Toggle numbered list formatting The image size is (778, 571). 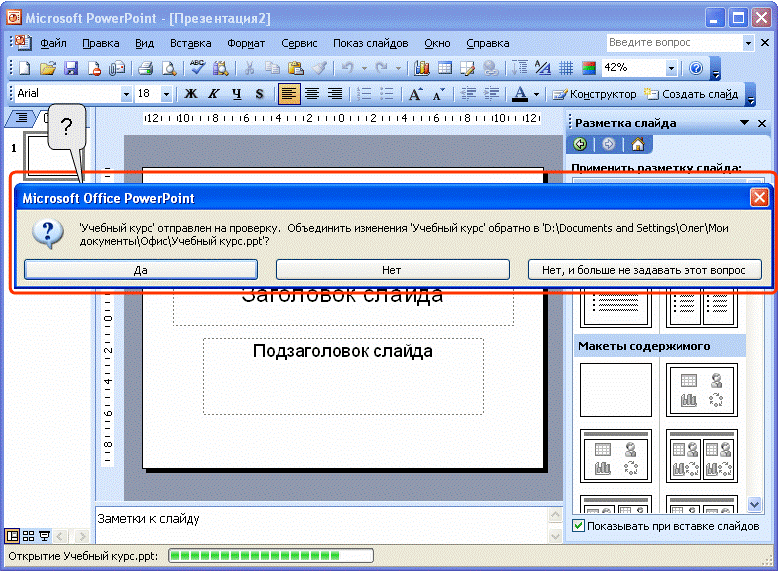[x=364, y=94]
